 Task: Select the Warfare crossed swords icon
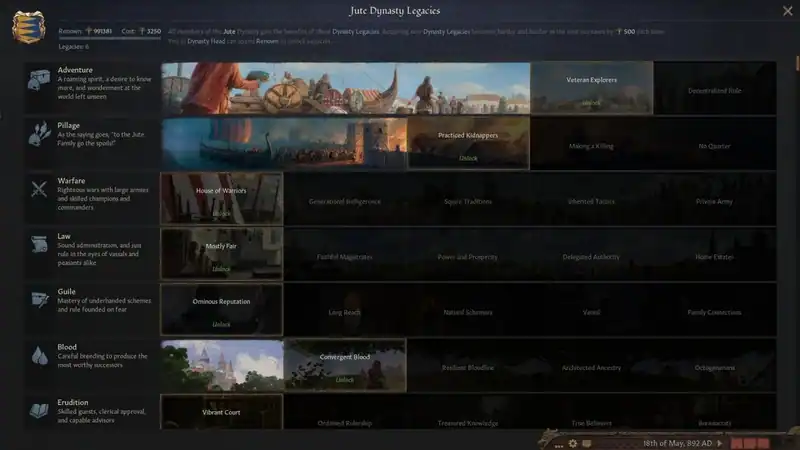point(39,189)
